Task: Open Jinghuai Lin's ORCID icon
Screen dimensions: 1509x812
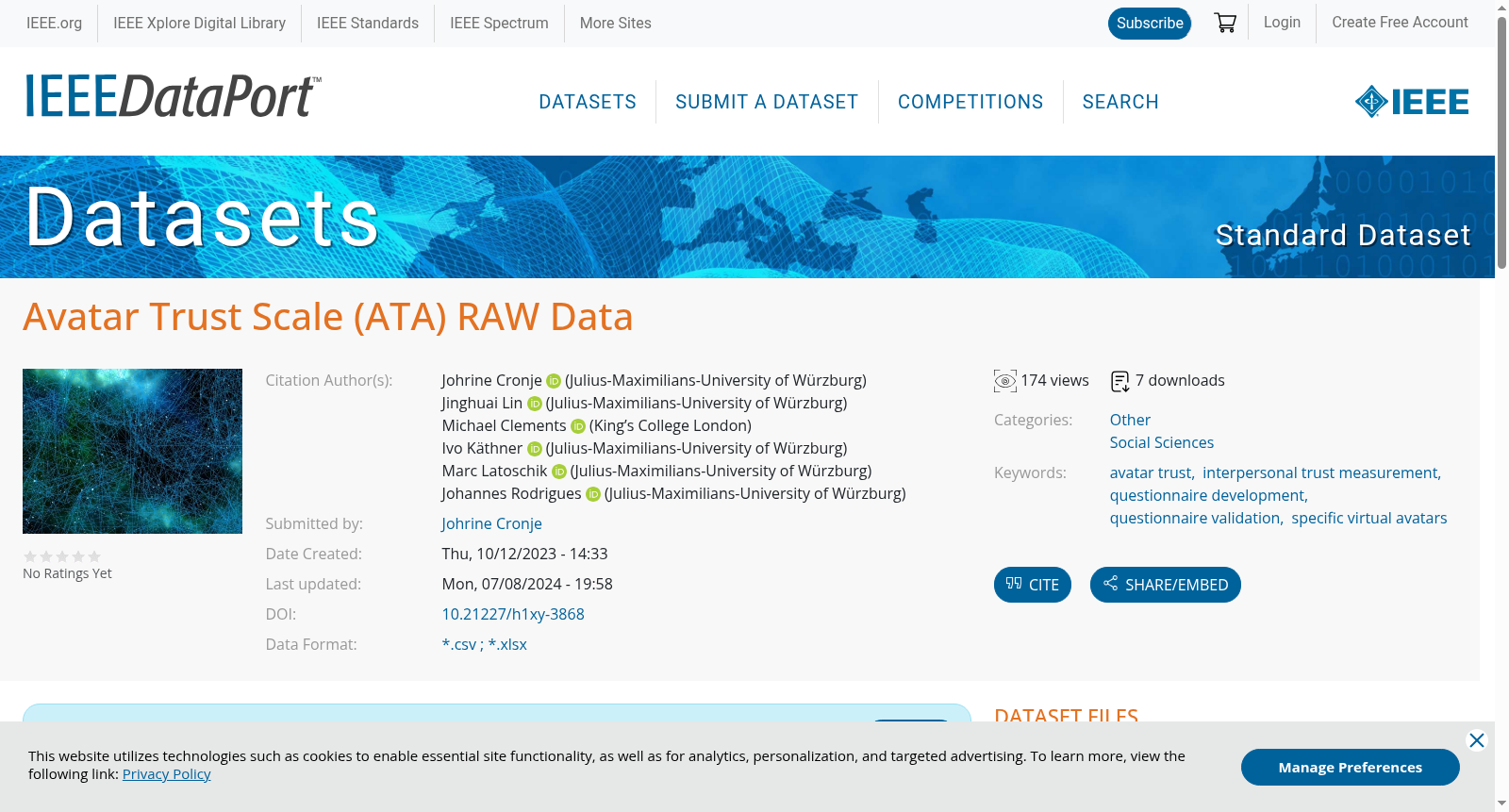Action: [x=535, y=404]
